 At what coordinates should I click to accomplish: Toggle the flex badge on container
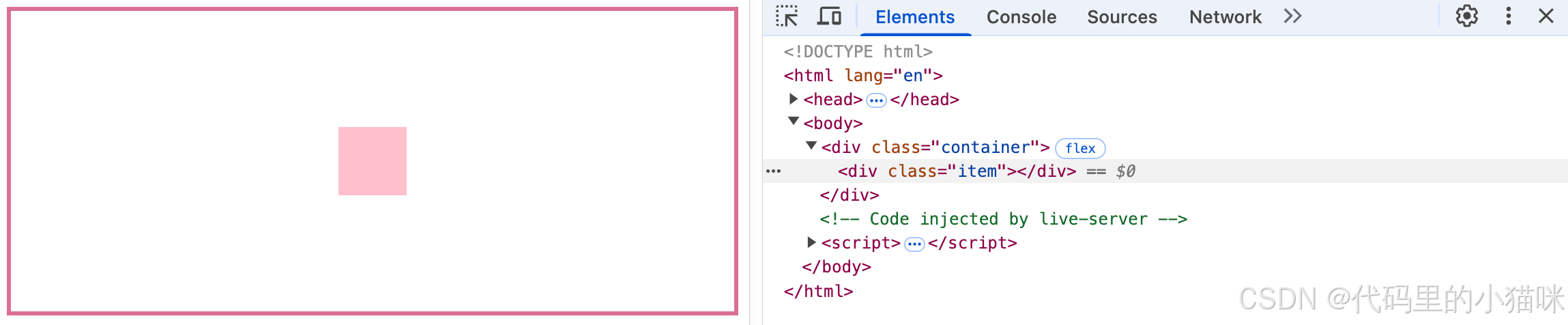point(1080,148)
